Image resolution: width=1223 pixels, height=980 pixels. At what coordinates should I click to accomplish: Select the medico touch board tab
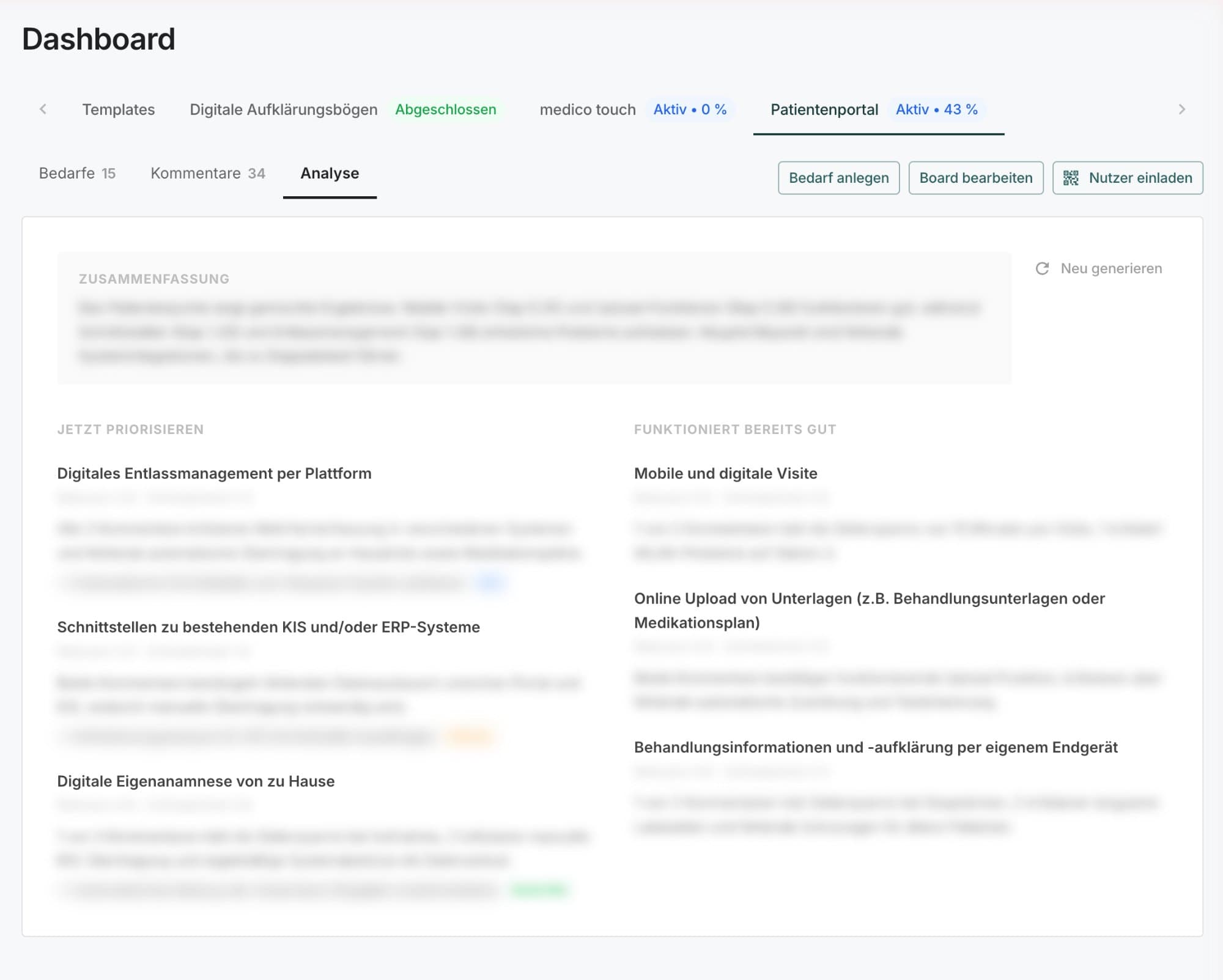click(588, 109)
